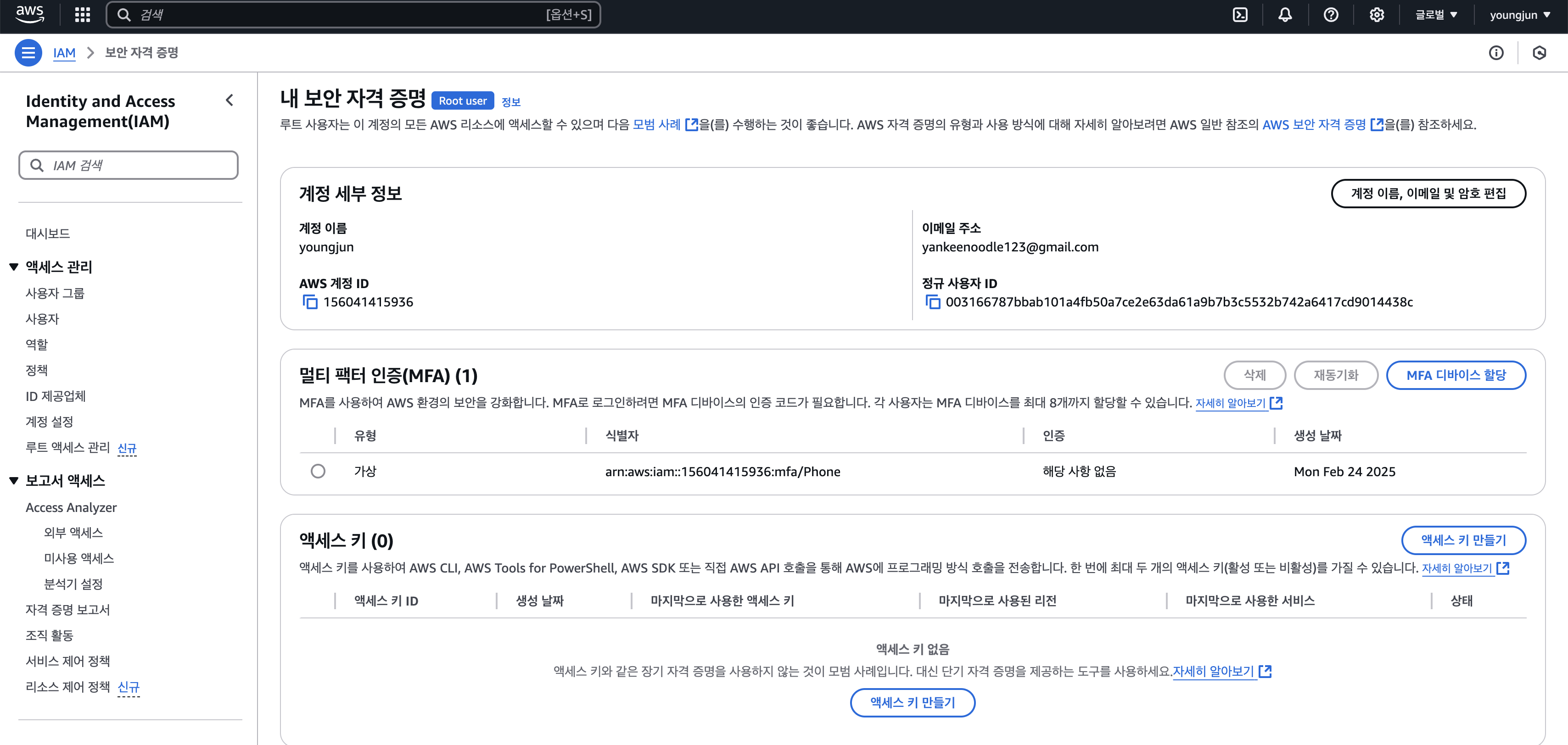Copy the AWS account ID
Screen dimensions: 1568x745
(310, 302)
